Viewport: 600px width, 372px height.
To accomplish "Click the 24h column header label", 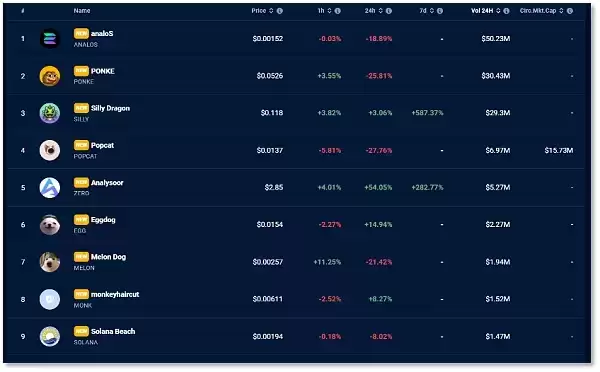I will point(370,11).
